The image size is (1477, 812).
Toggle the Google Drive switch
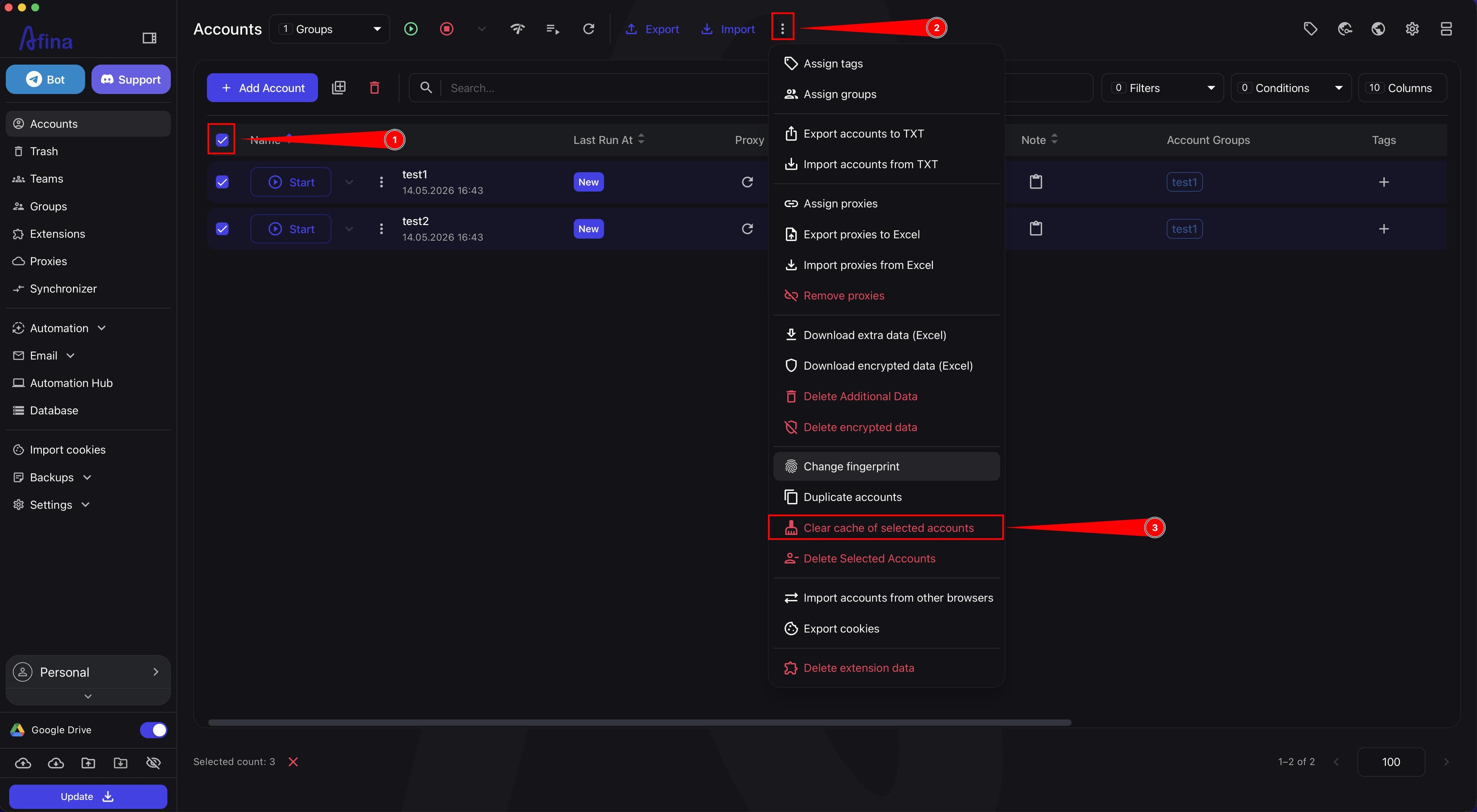[153, 730]
